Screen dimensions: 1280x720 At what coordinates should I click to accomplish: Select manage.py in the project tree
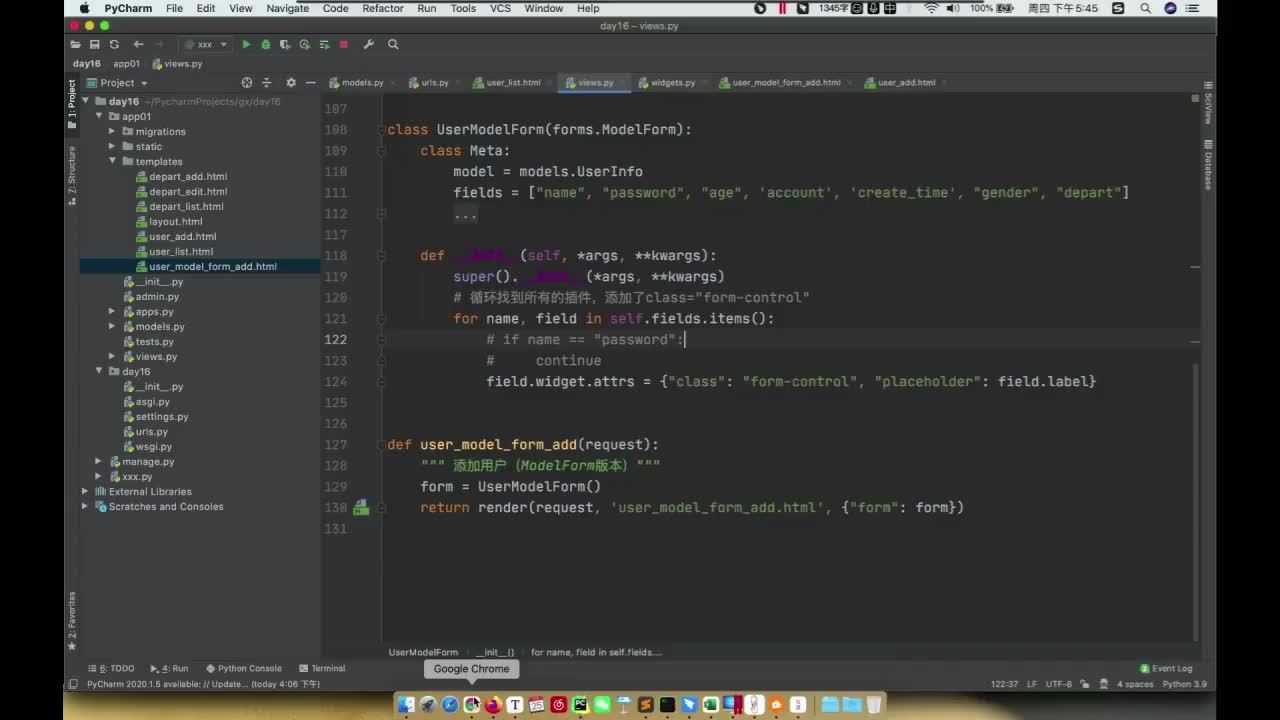coord(148,461)
